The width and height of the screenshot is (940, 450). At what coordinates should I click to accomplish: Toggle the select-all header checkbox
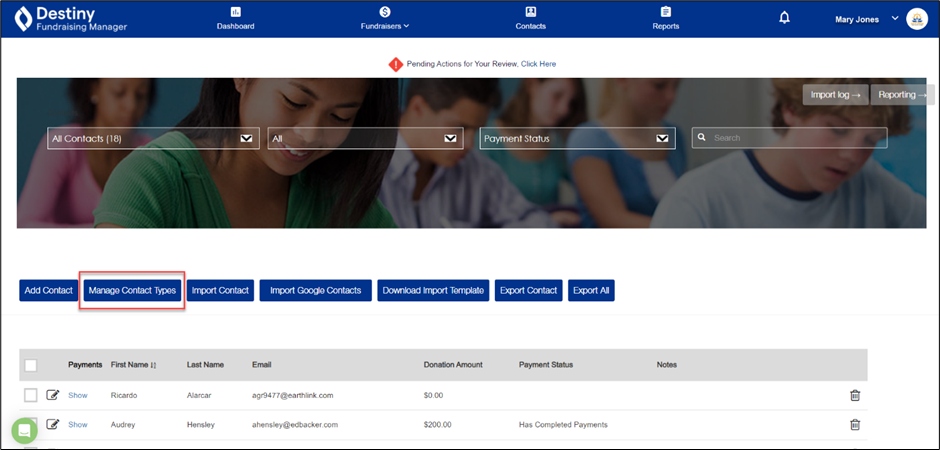[x=31, y=365]
